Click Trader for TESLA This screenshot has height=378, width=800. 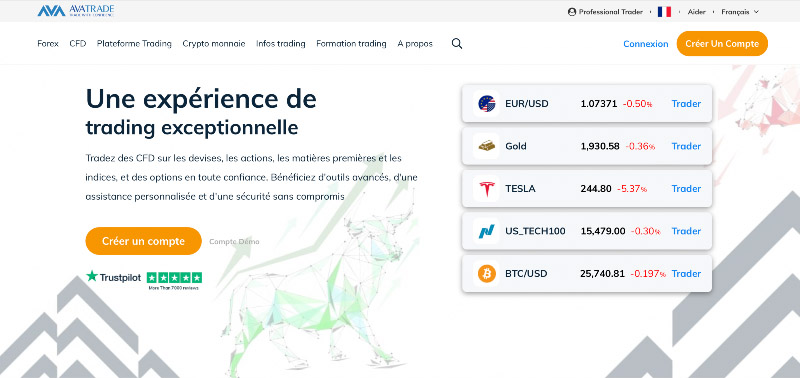686,189
